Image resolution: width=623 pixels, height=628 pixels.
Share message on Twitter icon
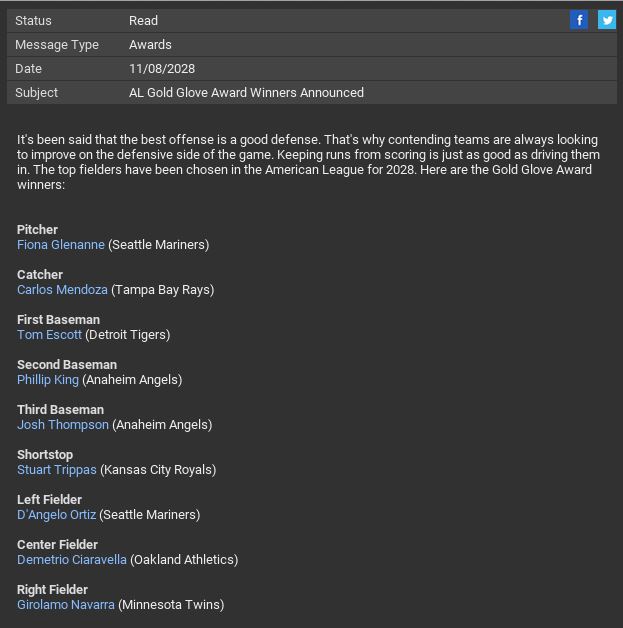tap(606, 20)
